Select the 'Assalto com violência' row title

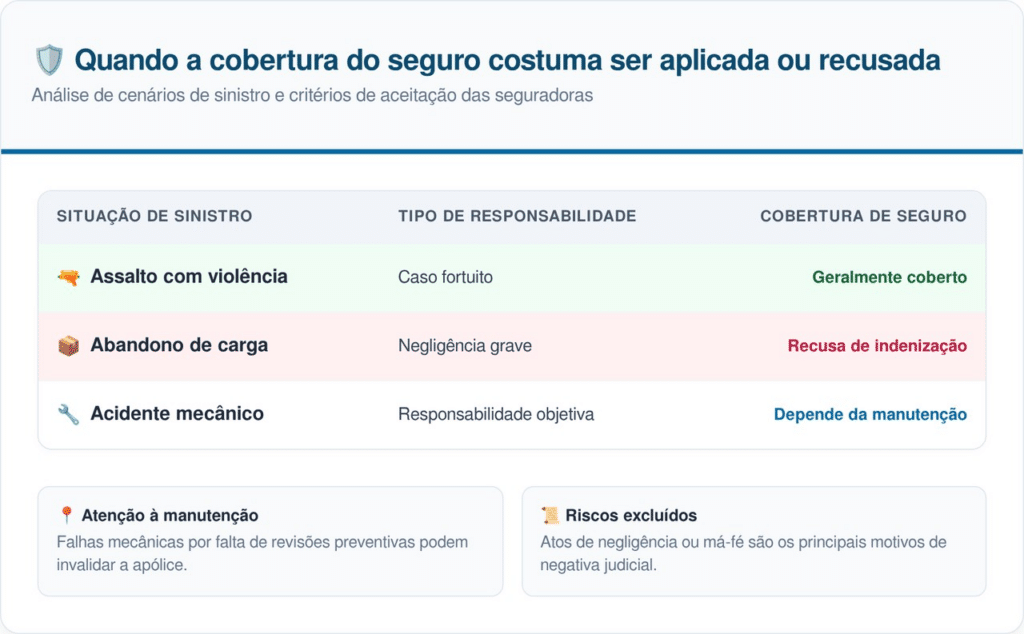[188, 277]
